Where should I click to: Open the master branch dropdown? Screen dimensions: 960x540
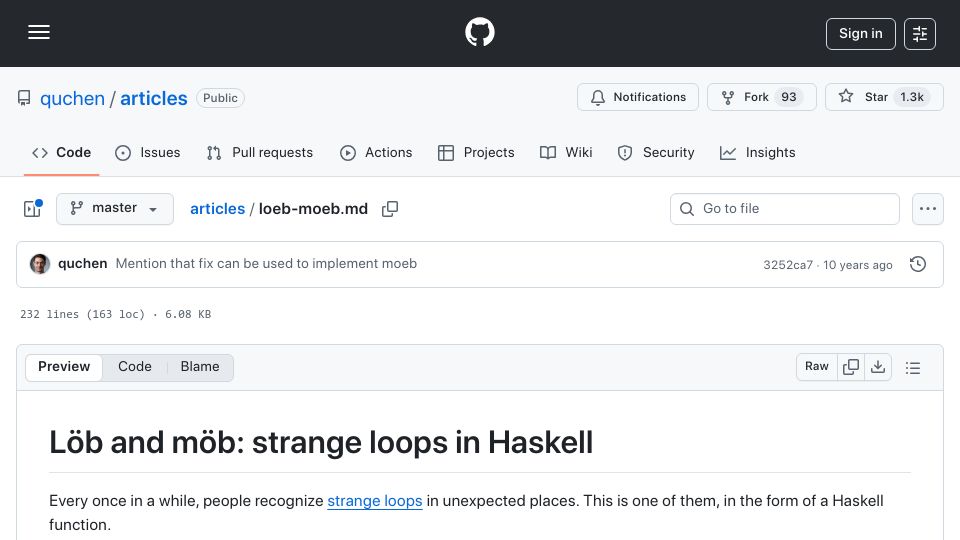[x=114, y=209]
